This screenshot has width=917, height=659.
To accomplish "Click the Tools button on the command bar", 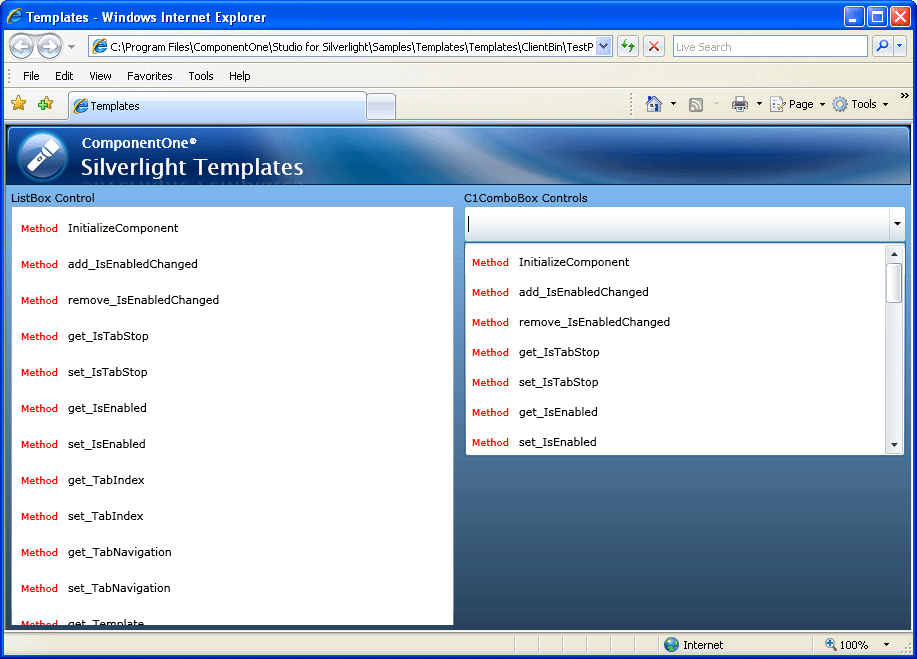I will (862, 103).
